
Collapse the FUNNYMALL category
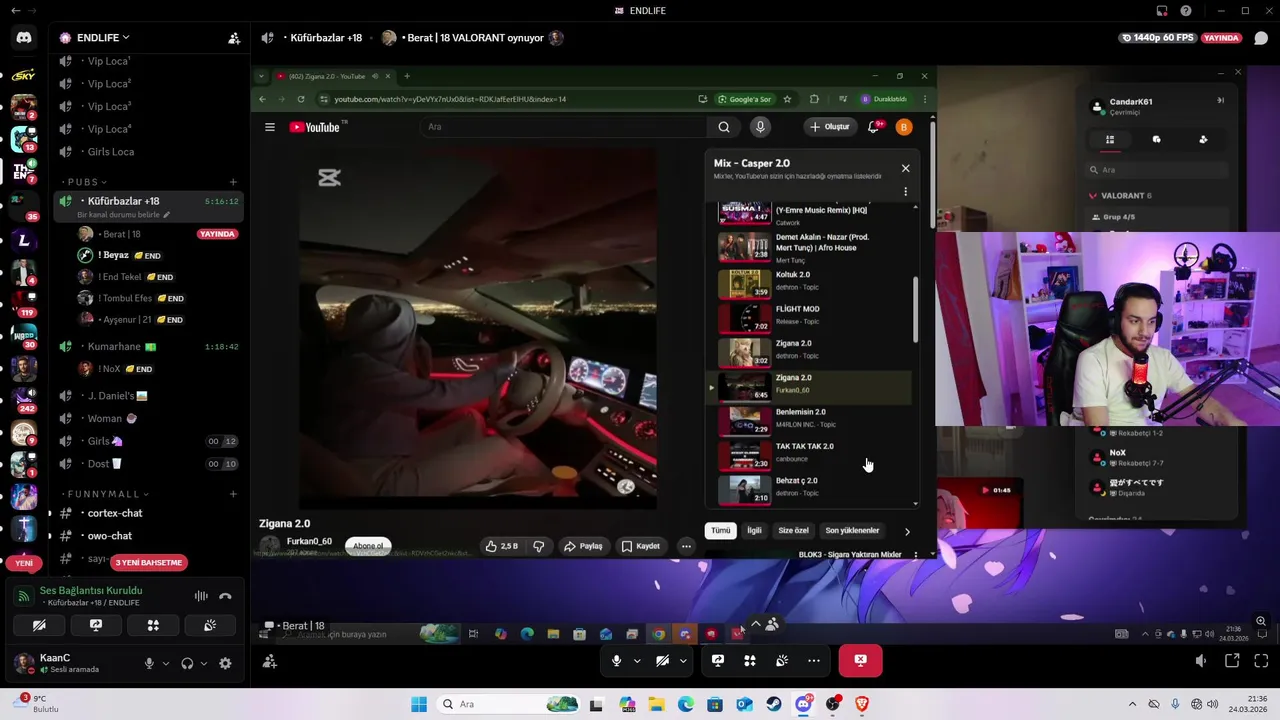107,494
